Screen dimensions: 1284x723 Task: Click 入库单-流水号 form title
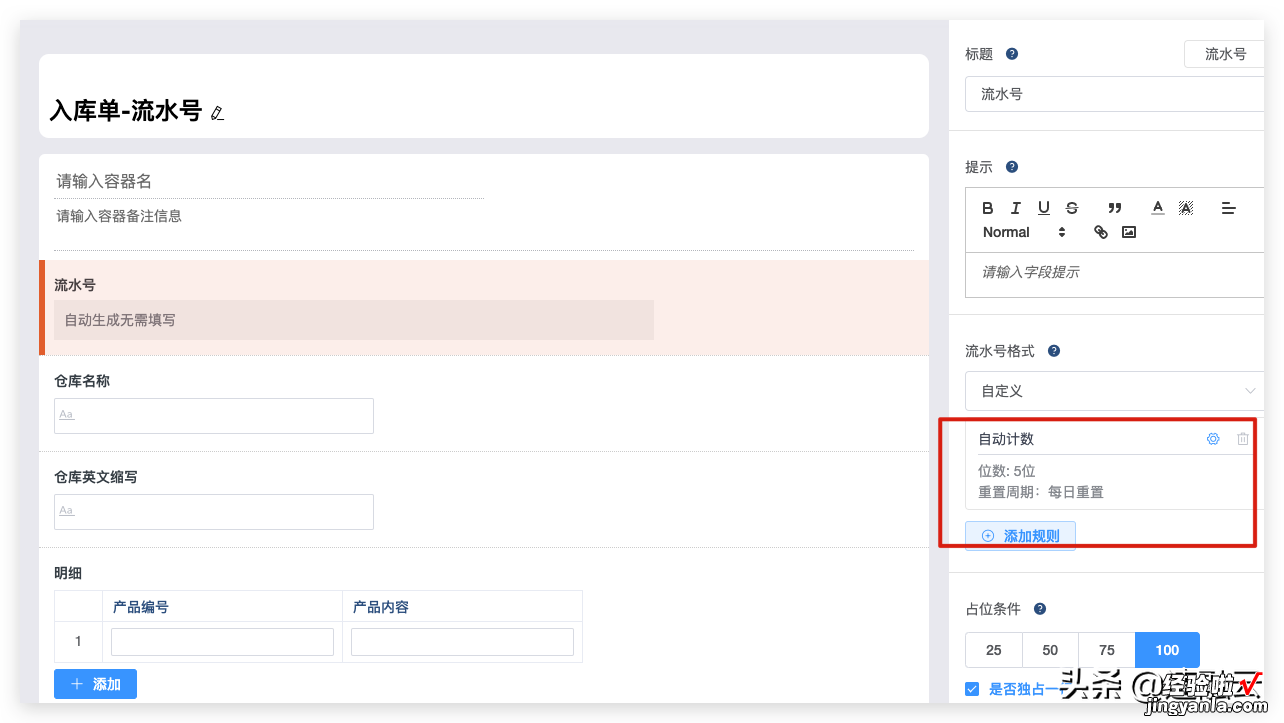pyautogui.click(x=126, y=111)
